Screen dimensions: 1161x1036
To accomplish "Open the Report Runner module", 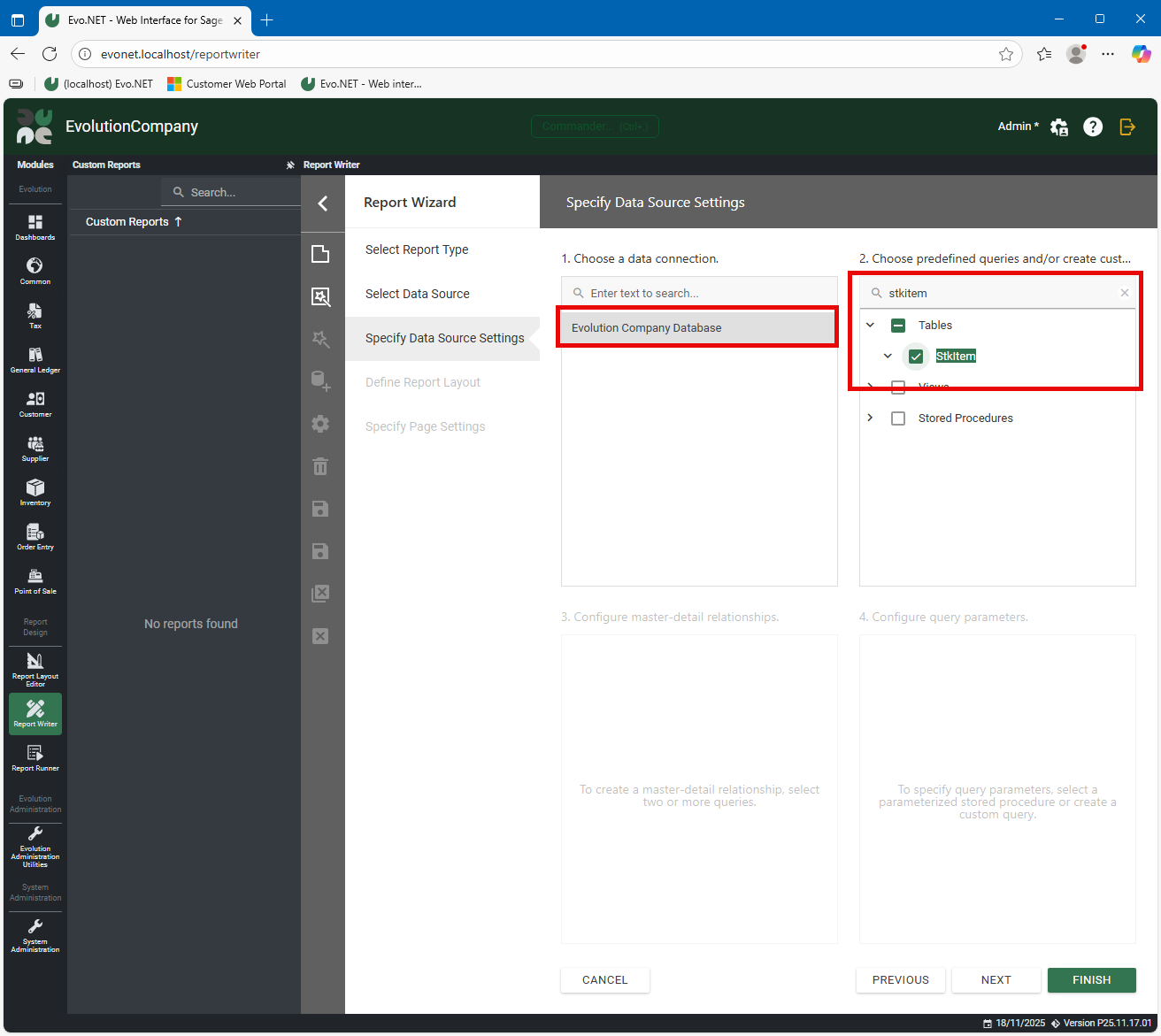I will [x=35, y=757].
